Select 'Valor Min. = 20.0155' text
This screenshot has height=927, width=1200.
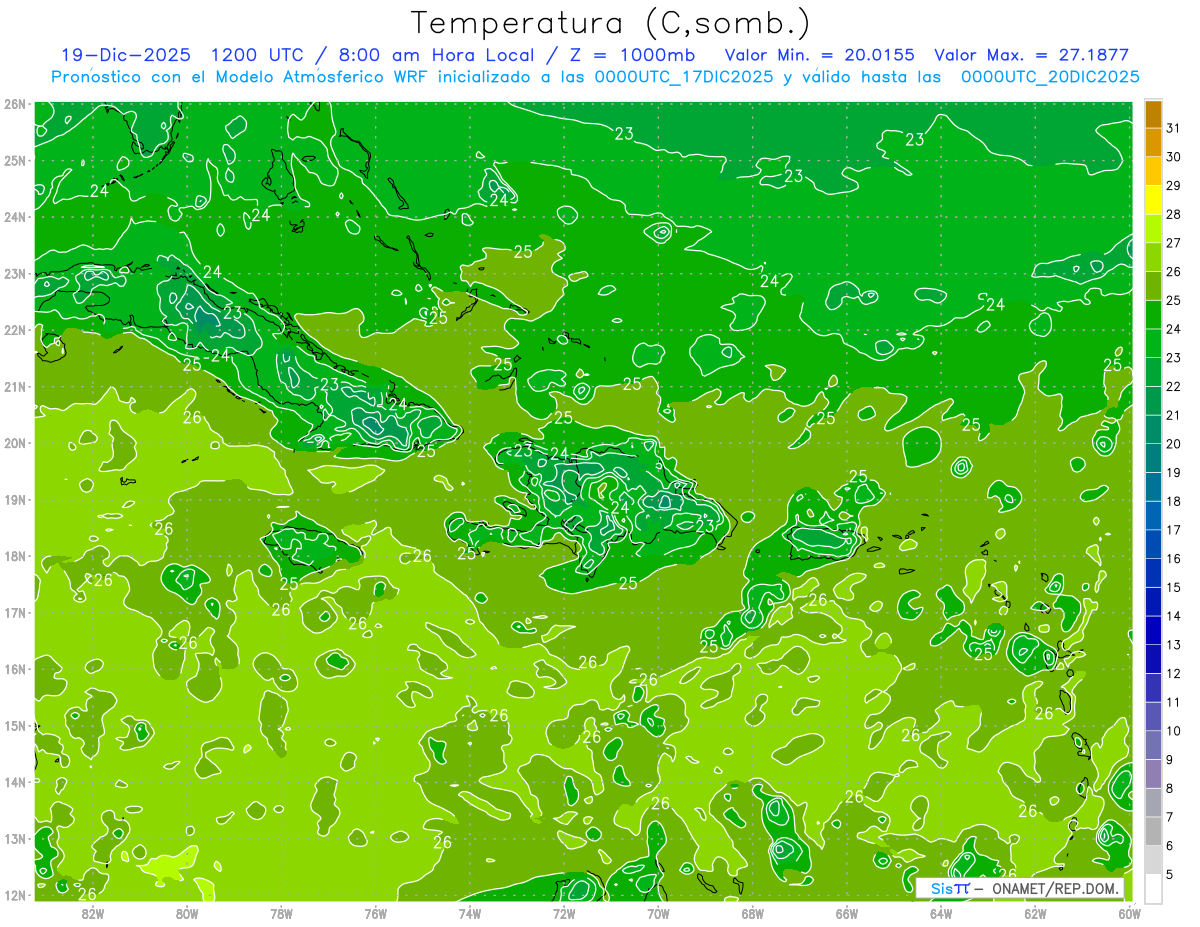(819, 55)
